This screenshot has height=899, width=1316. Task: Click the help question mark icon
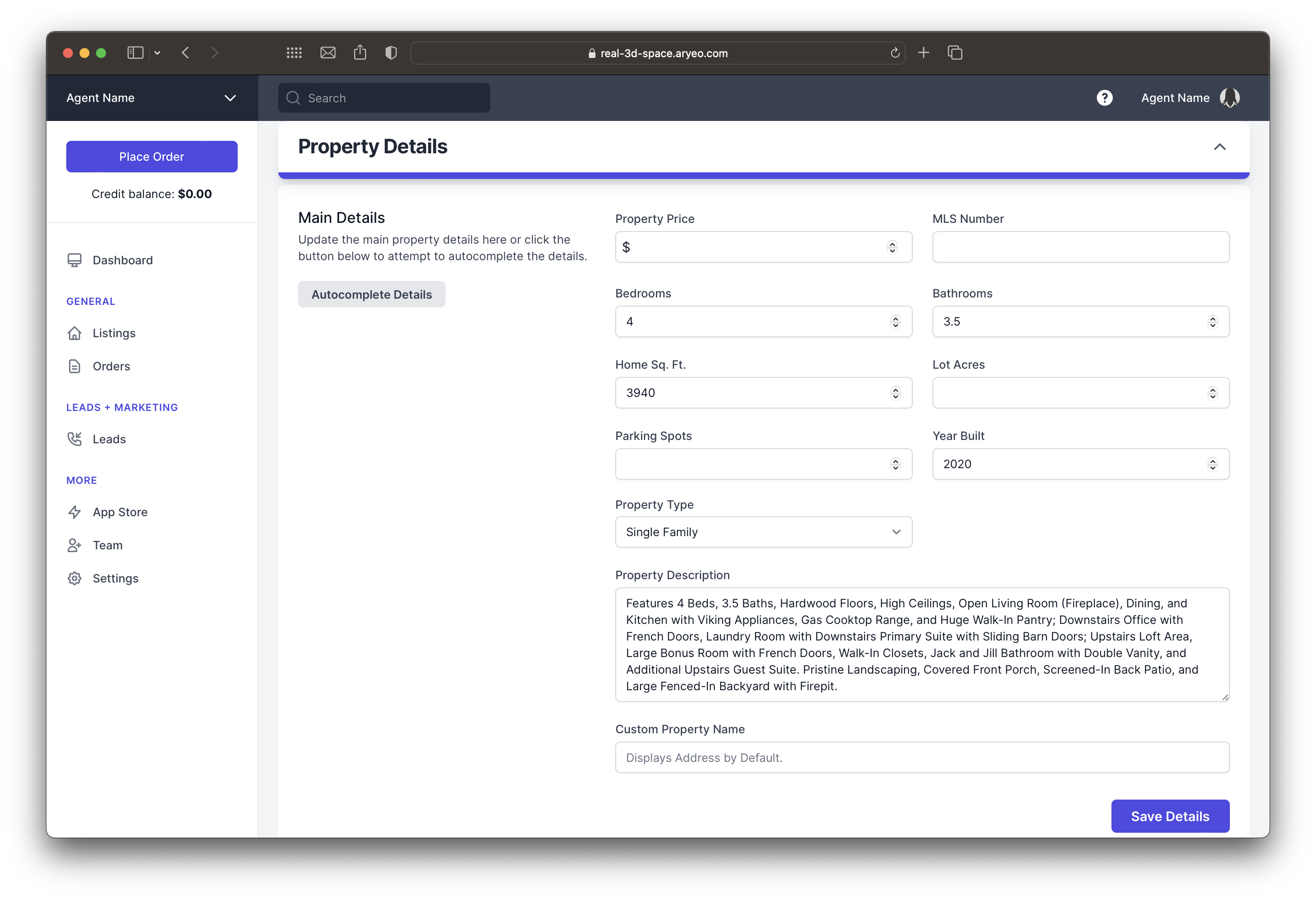coord(1104,97)
